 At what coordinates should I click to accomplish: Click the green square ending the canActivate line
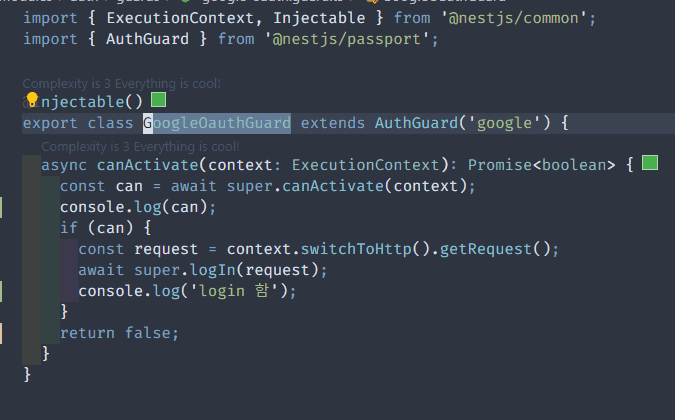(650, 163)
